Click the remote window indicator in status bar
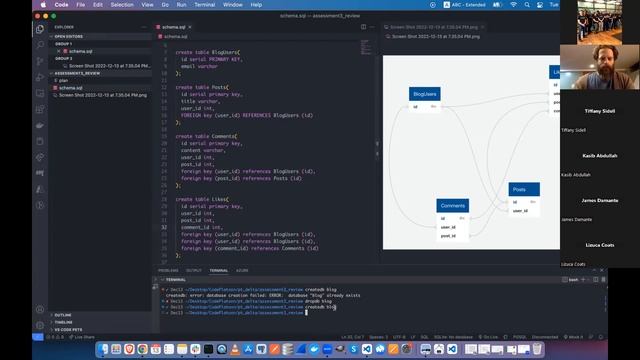This screenshot has width=640, height=360. point(38,337)
